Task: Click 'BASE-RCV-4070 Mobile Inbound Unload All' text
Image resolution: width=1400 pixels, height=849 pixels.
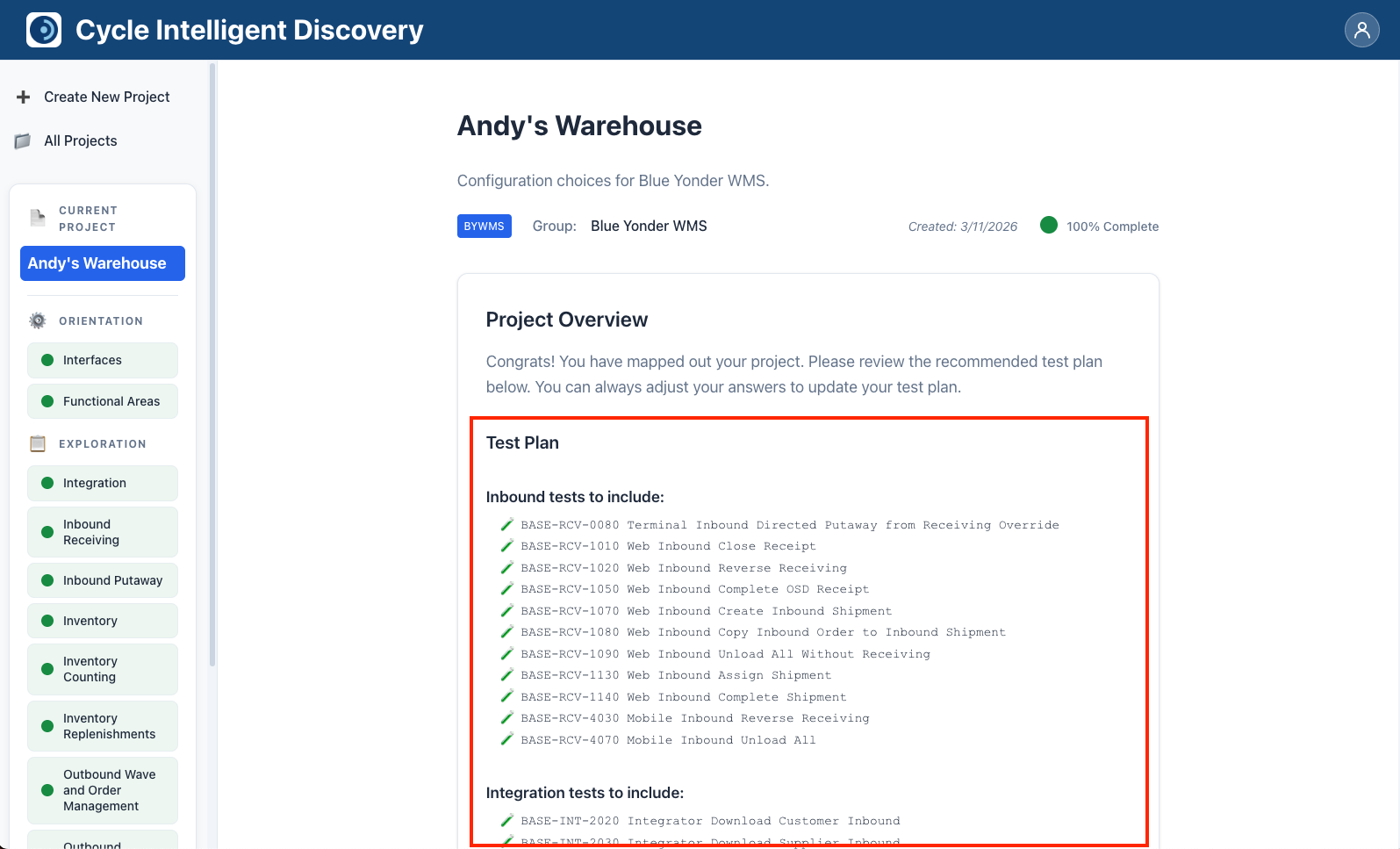Action: coord(668,740)
